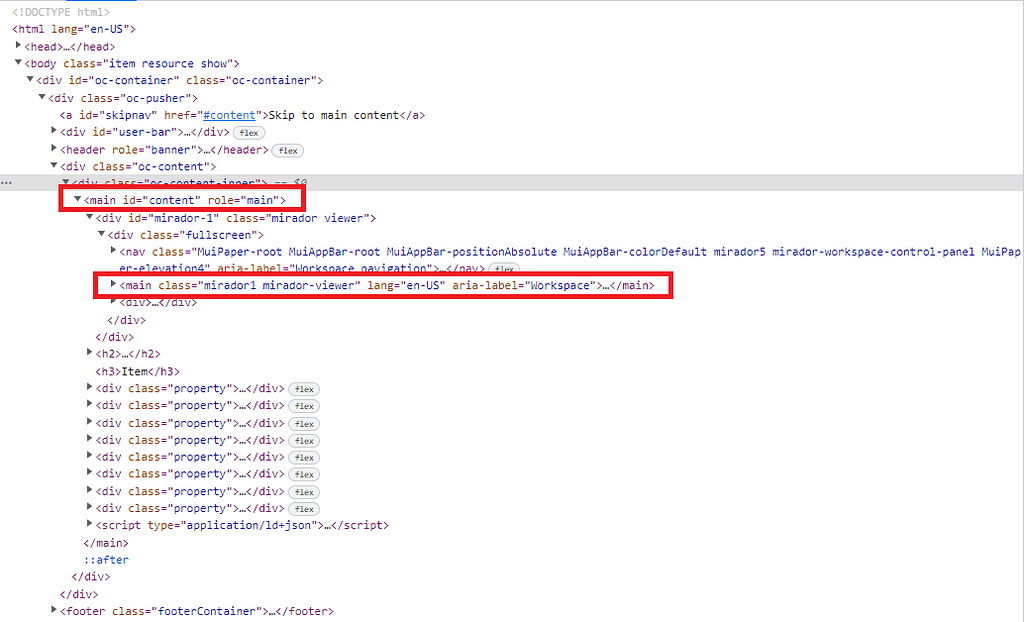Toggle flex badge on first property div
This screenshot has height=622, width=1024.
coord(304,389)
